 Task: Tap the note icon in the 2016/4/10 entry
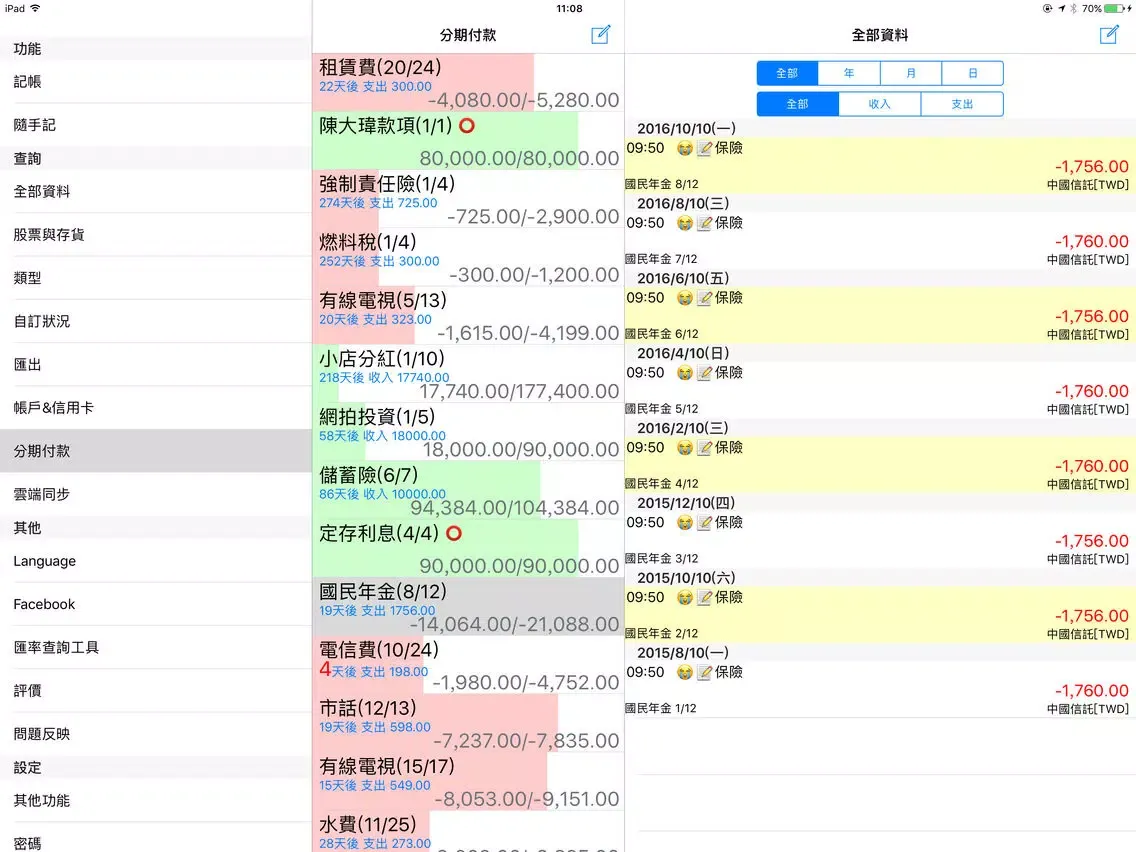point(704,373)
